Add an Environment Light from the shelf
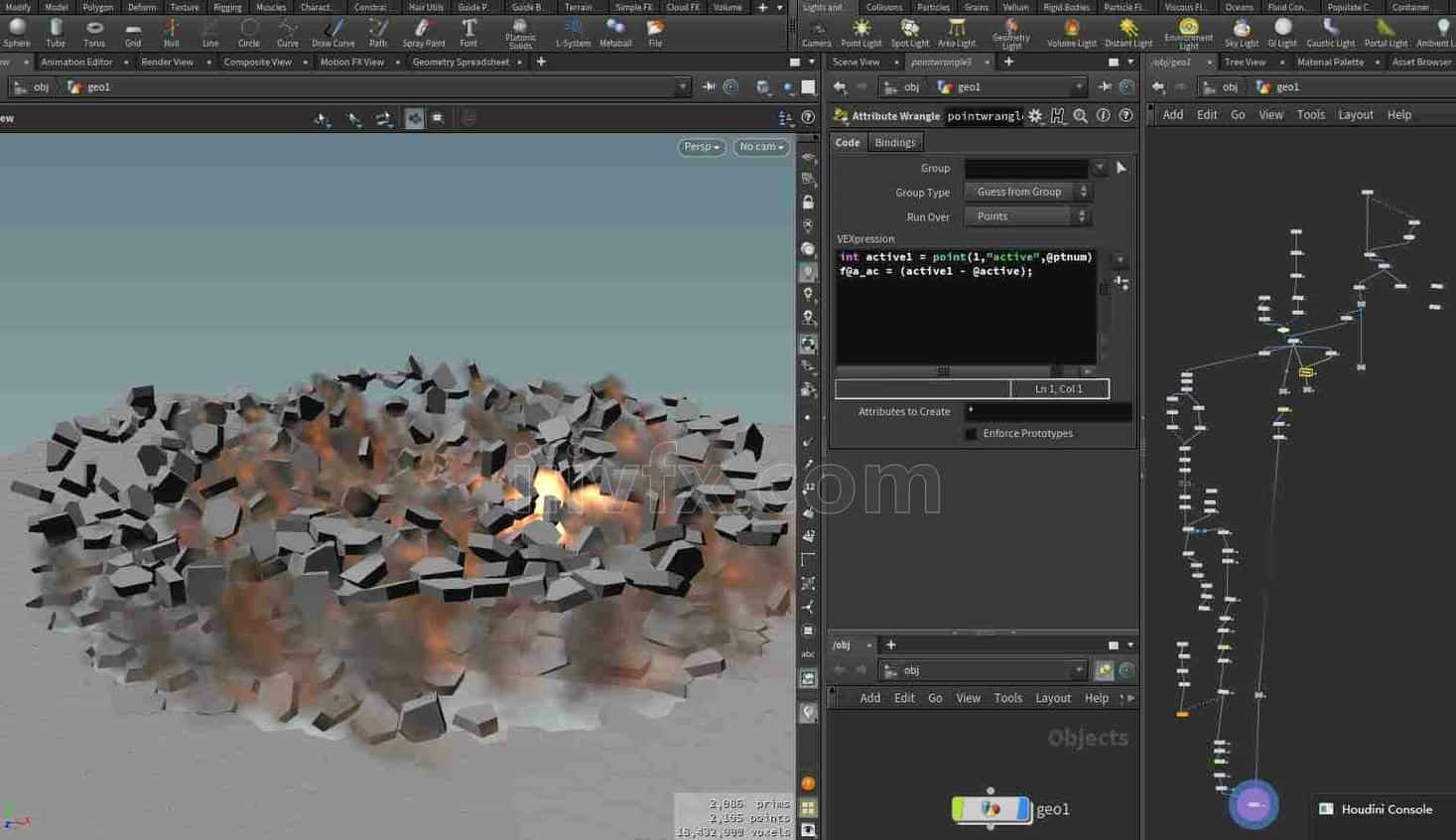The width and height of the screenshot is (1456, 840). pos(1188,34)
